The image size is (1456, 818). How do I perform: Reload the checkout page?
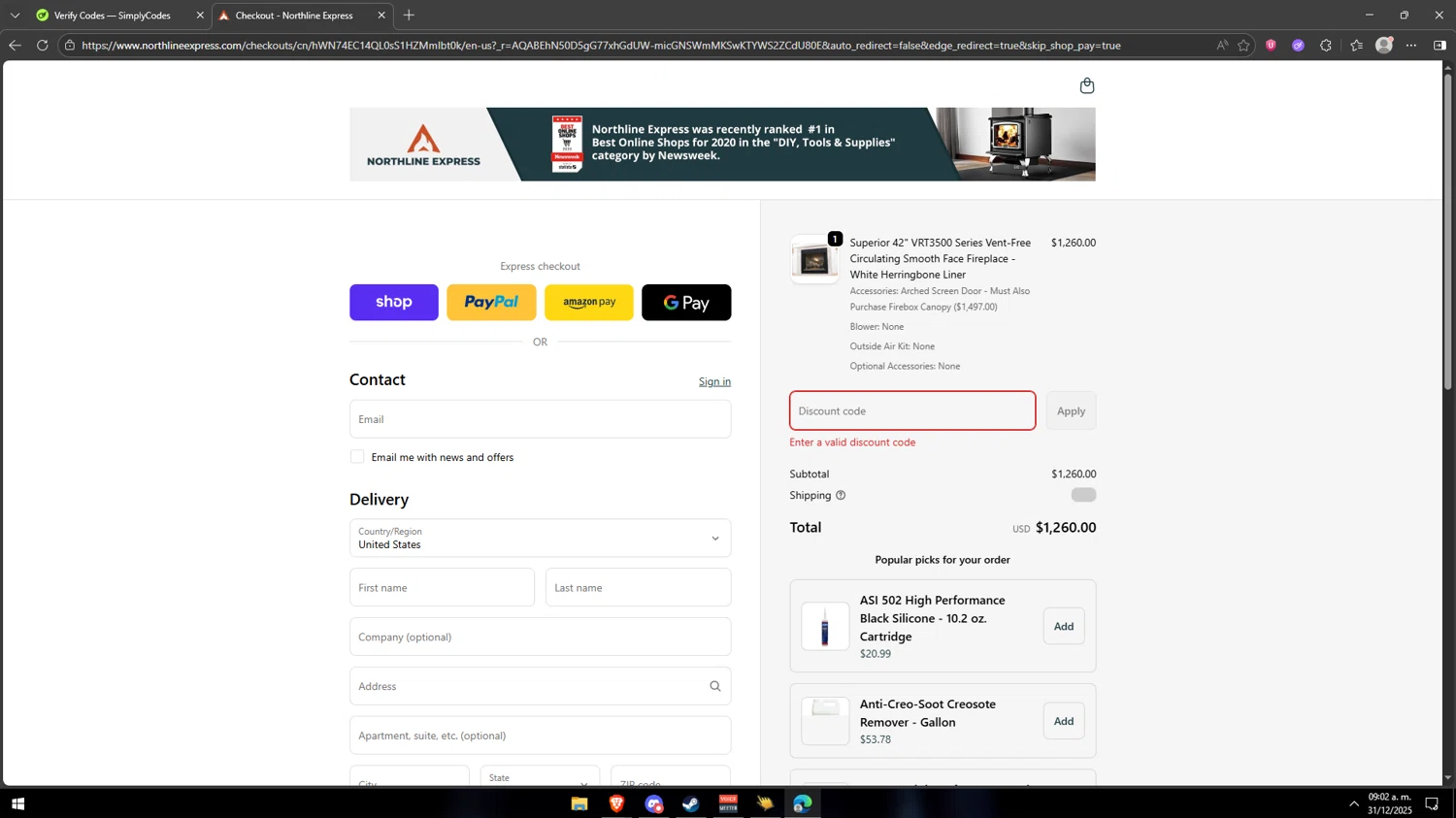[x=42, y=45]
